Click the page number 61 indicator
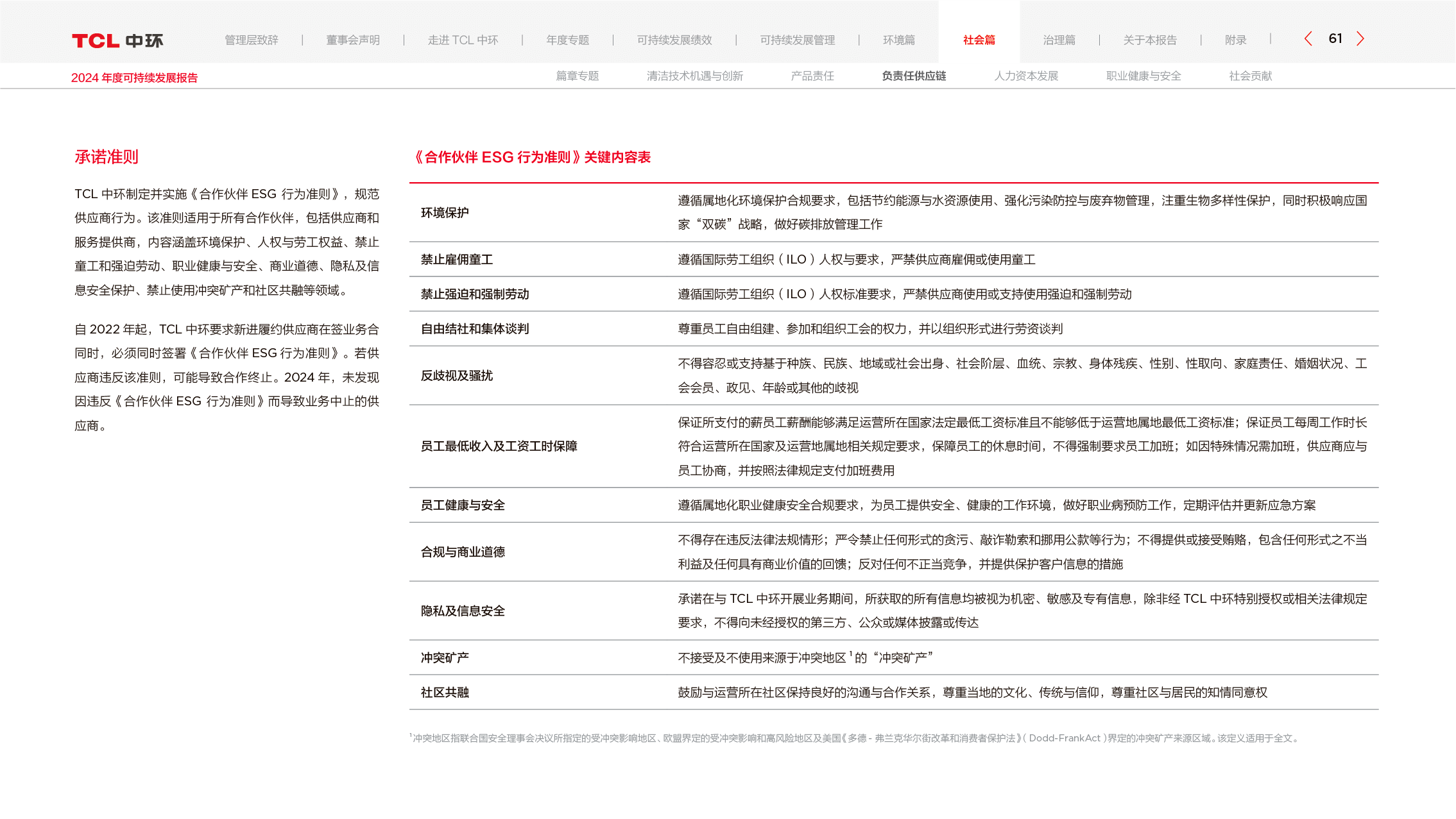 [1335, 39]
